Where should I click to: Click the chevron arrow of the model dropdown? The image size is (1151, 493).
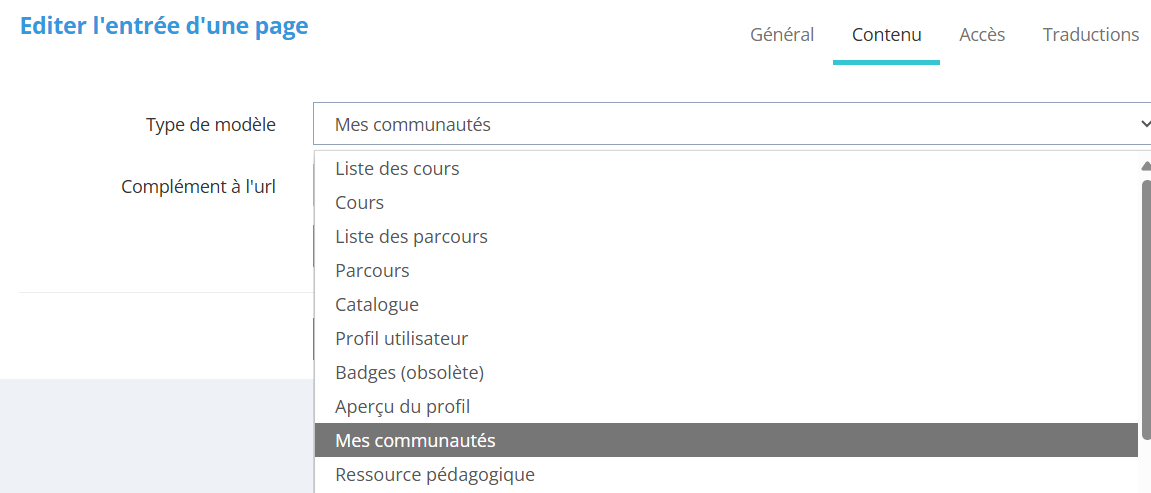point(1144,124)
